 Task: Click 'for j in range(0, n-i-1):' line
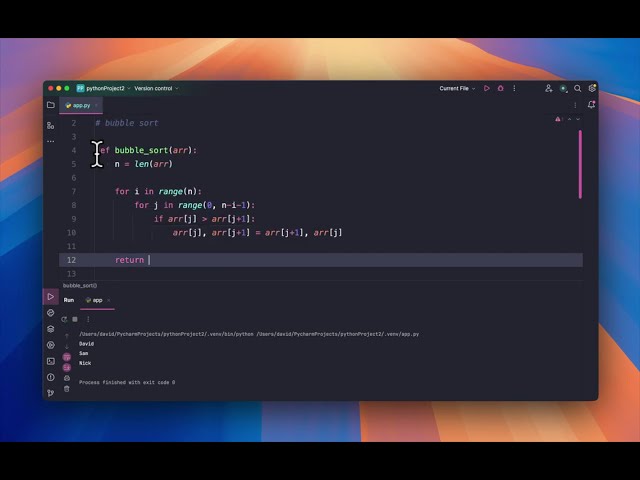(195, 205)
